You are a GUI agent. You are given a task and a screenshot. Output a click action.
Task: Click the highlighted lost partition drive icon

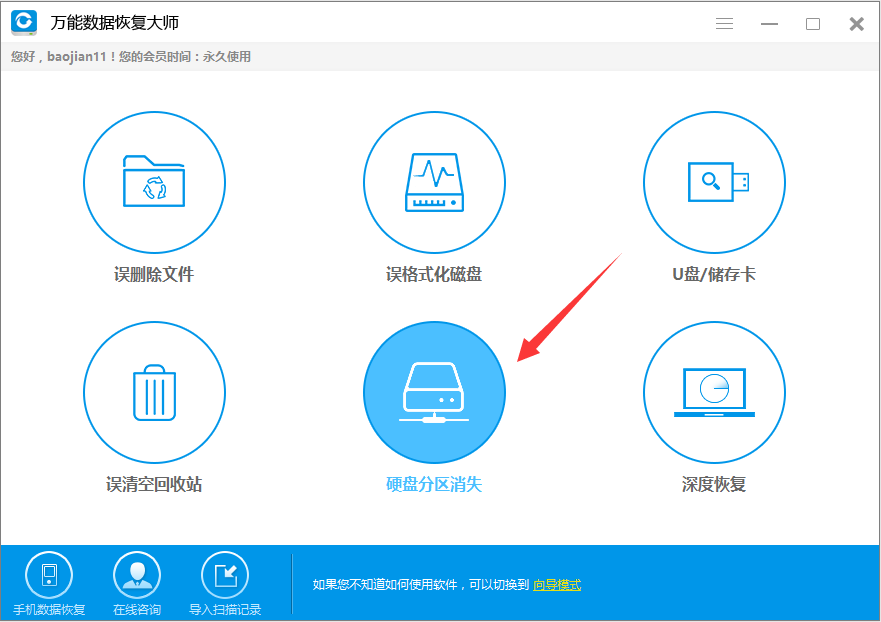tap(434, 392)
